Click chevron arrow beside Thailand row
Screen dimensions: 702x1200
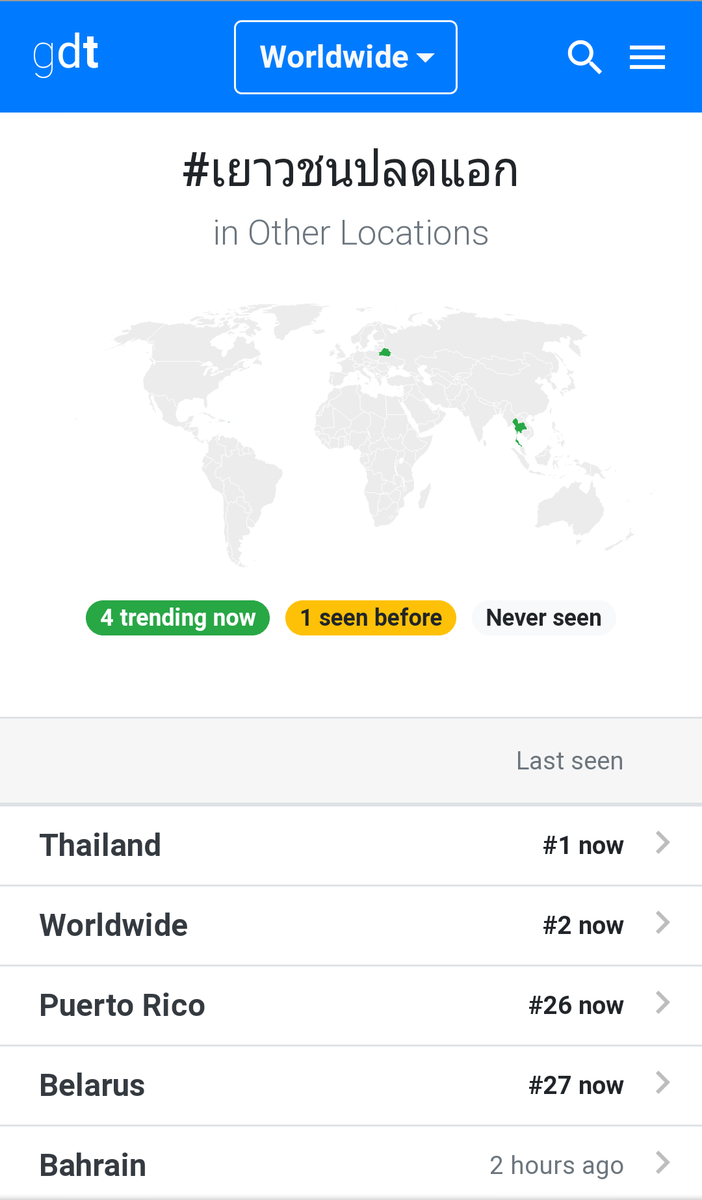tap(662, 844)
